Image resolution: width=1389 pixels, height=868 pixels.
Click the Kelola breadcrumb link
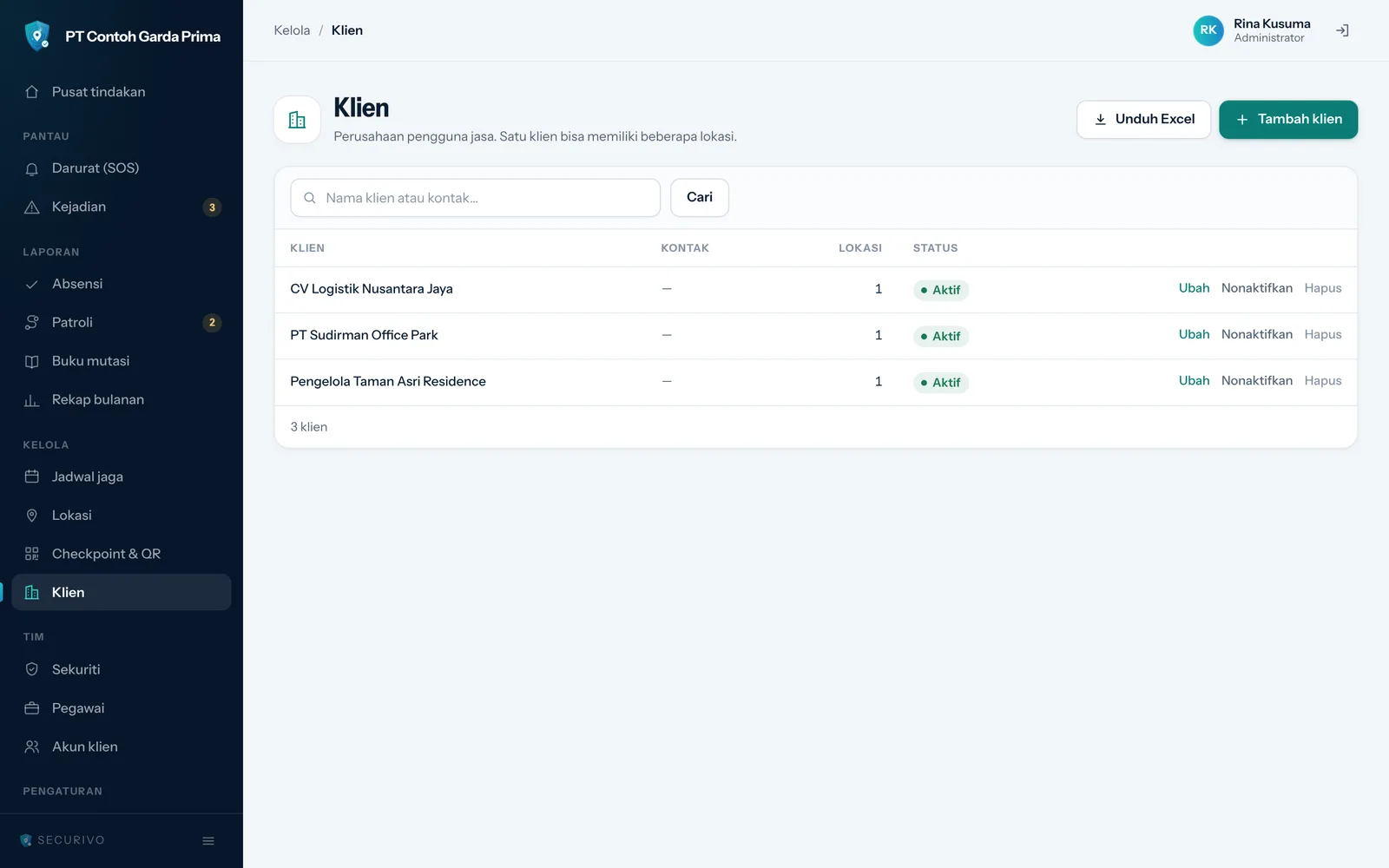pos(292,30)
